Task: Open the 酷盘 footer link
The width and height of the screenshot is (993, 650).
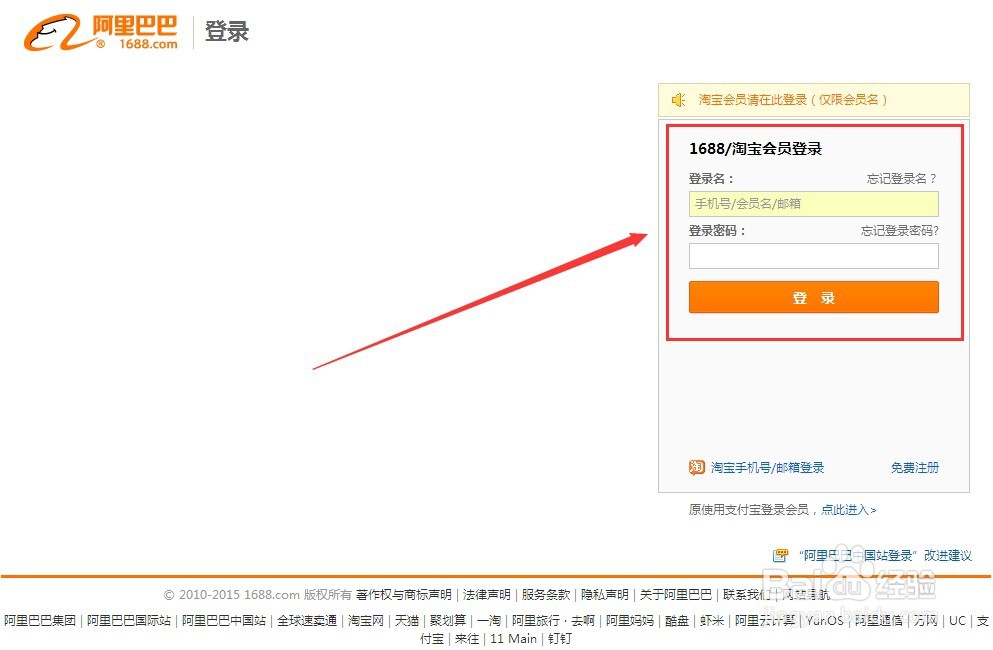Action: coord(677,620)
